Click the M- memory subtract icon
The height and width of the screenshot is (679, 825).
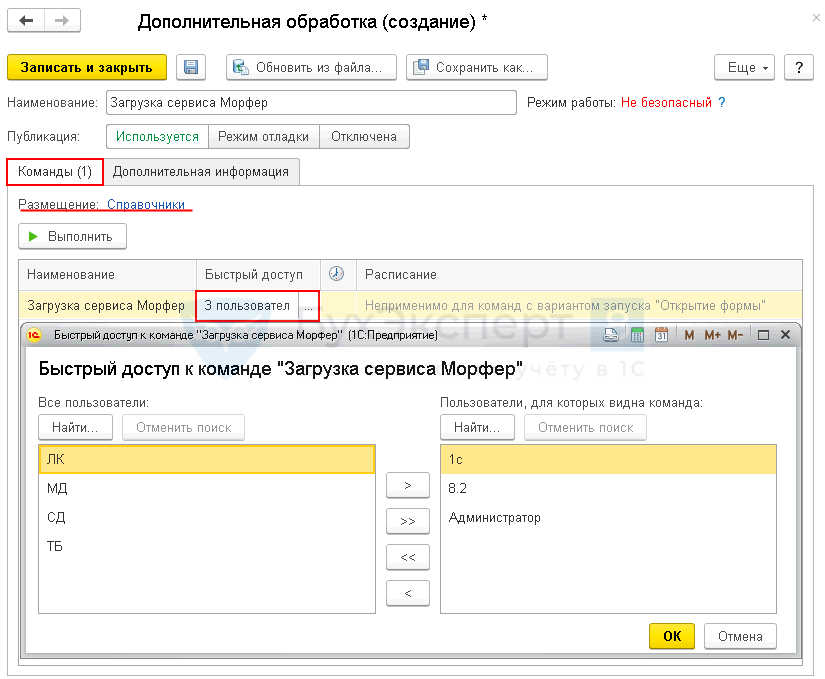click(736, 335)
